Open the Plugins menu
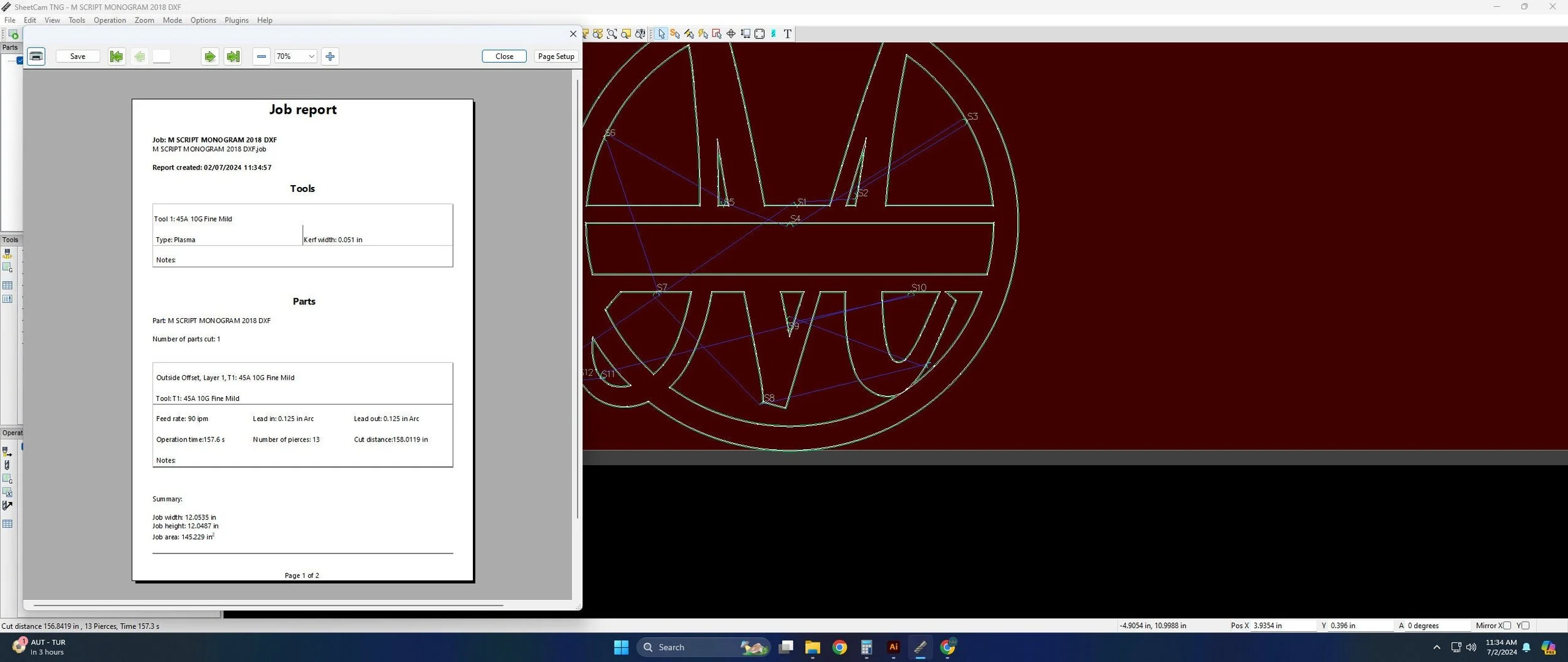1568x662 pixels. [236, 20]
